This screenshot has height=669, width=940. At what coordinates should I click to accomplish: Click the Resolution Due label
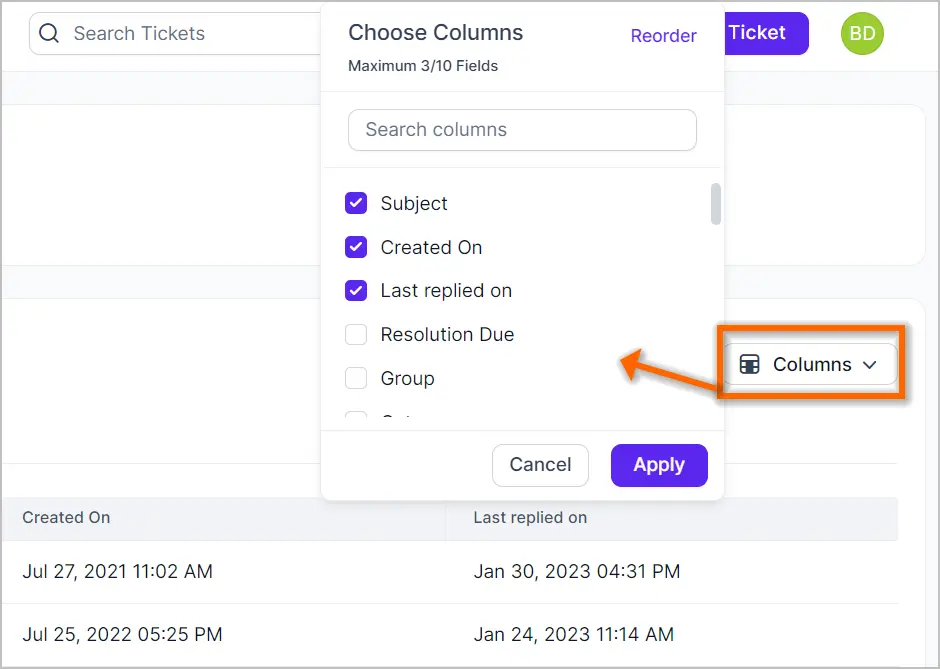click(447, 334)
